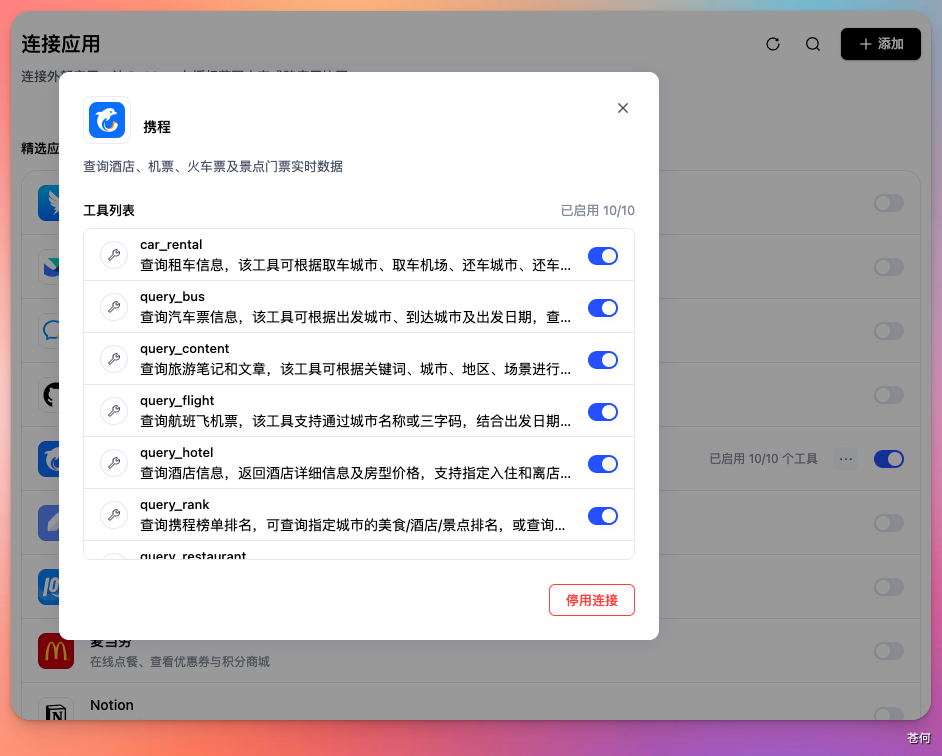Viewport: 942px width, 756px height.
Task: Click 工具列表 heading
Action: (x=109, y=210)
